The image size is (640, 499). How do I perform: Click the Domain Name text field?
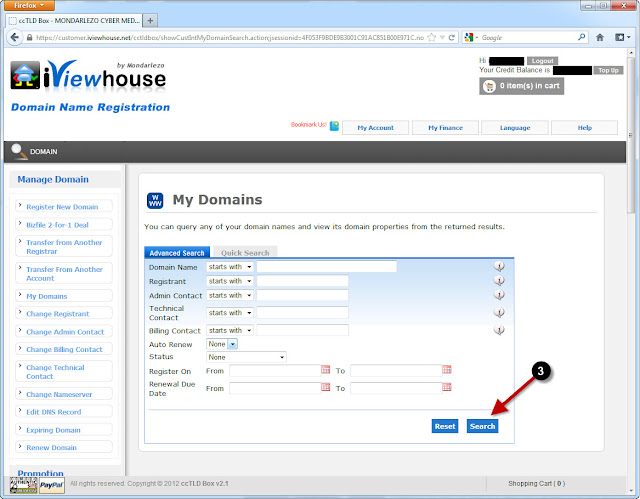click(327, 267)
